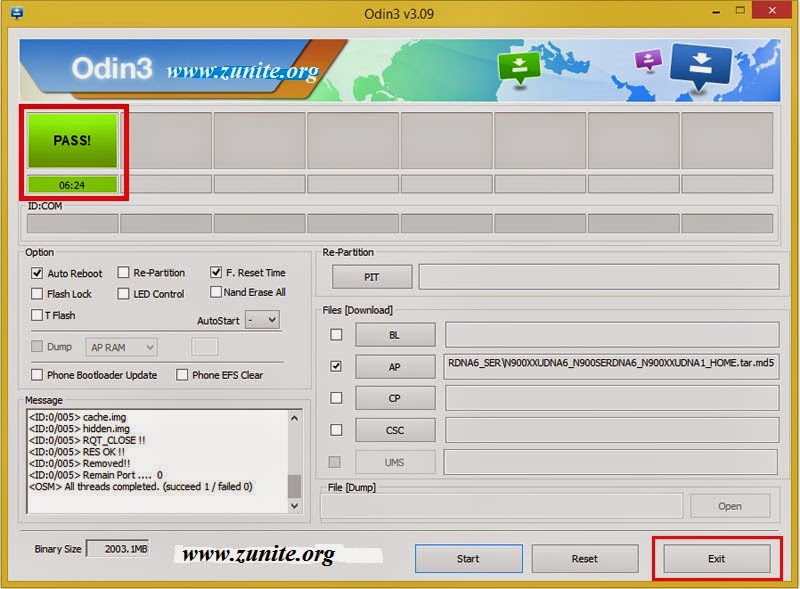Toggle the Auto Reboot checkbox
This screenshot has height=589, width=800.
37,273
